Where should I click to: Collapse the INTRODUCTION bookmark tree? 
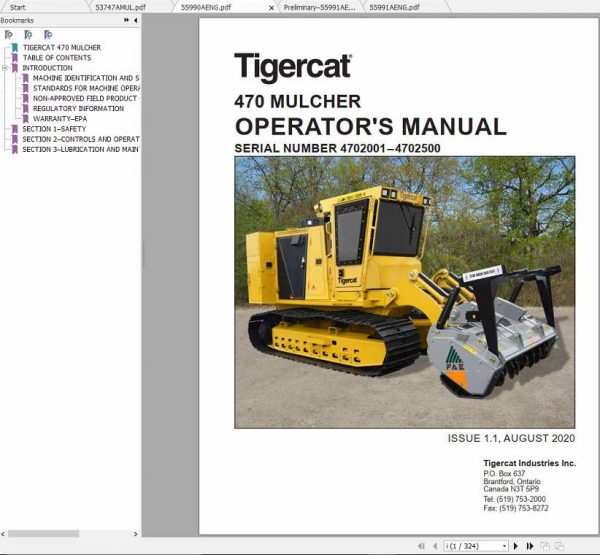pyautogui.click(x=5, y=68)
